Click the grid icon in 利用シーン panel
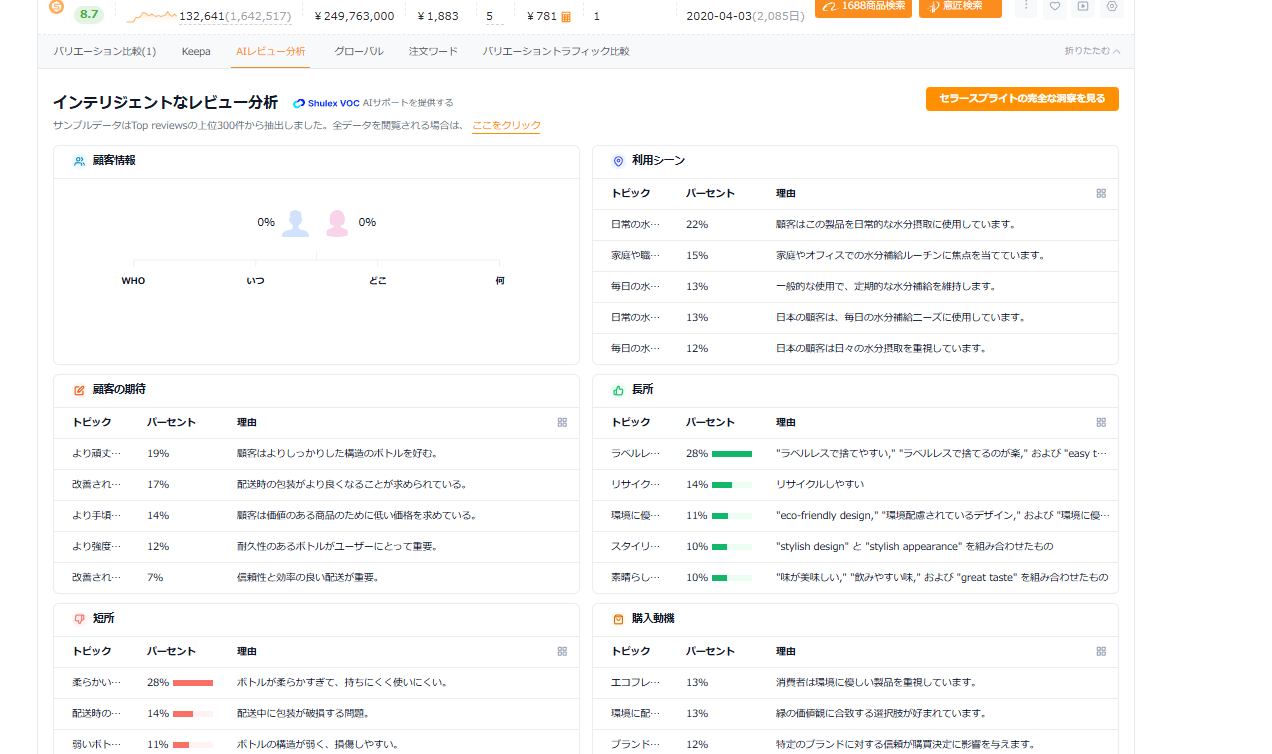This screenshot has height=754, width=1272. point(1101,193)
